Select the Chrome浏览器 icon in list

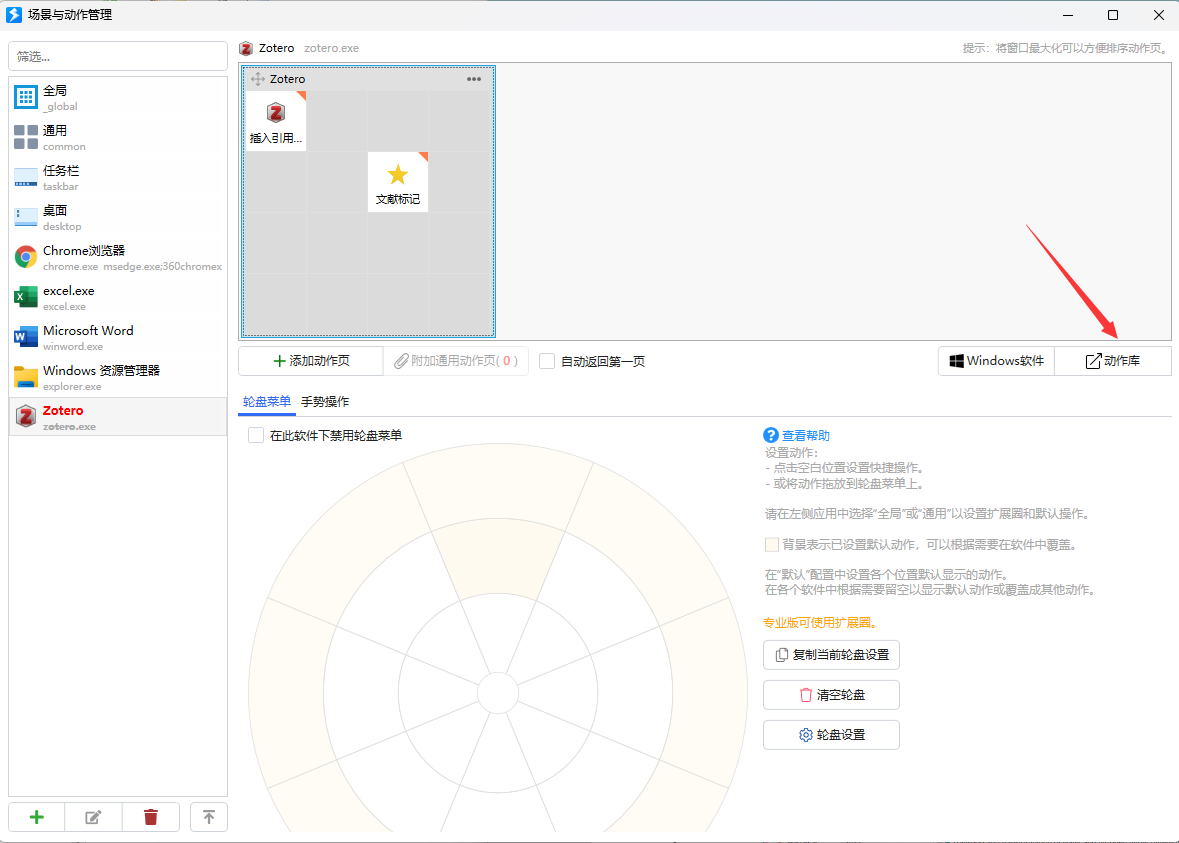click(26, 257)
